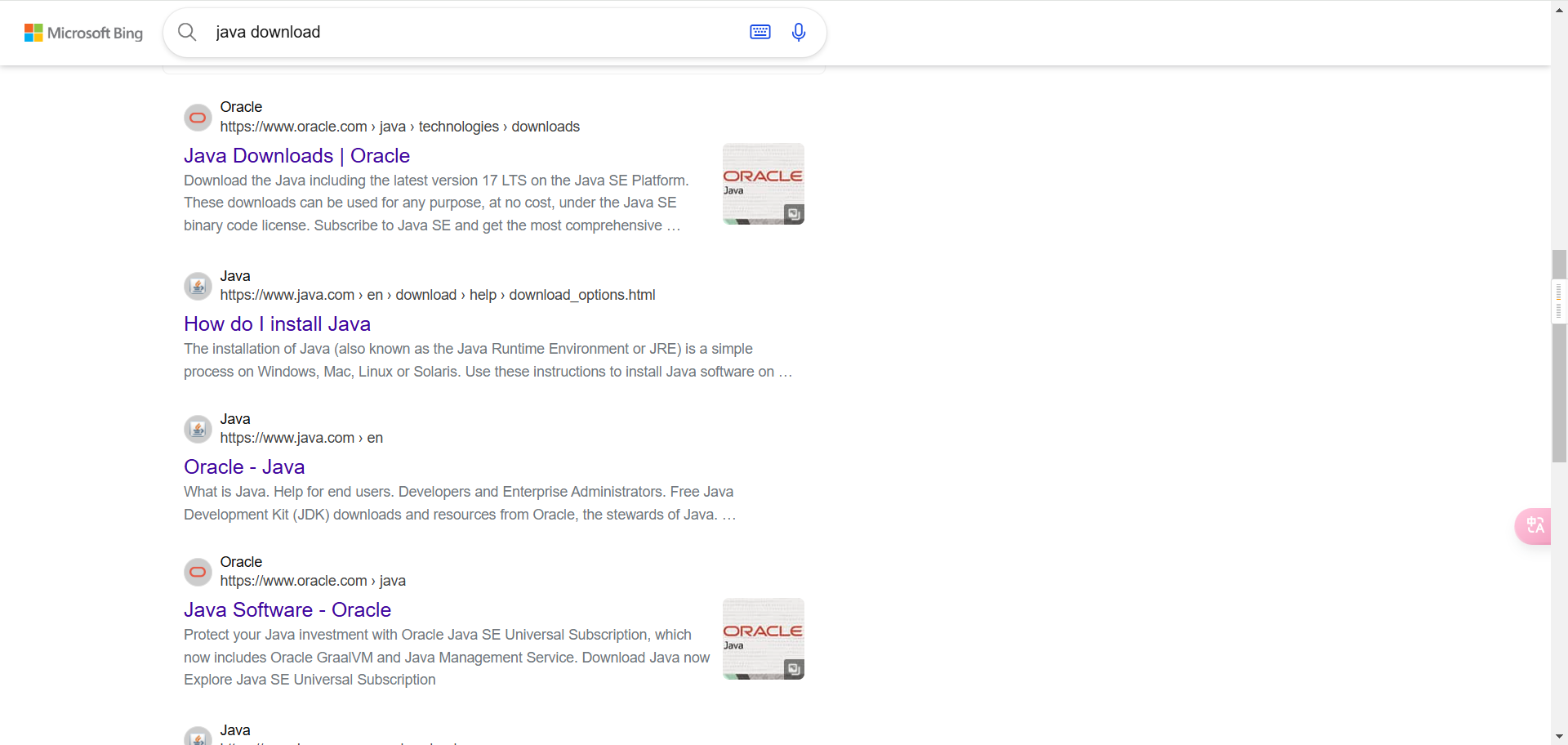1568x745 pixels.
Task: Open the Java Downloads | Oracle result
Action: pyautogui.click(x=297, y=155)
